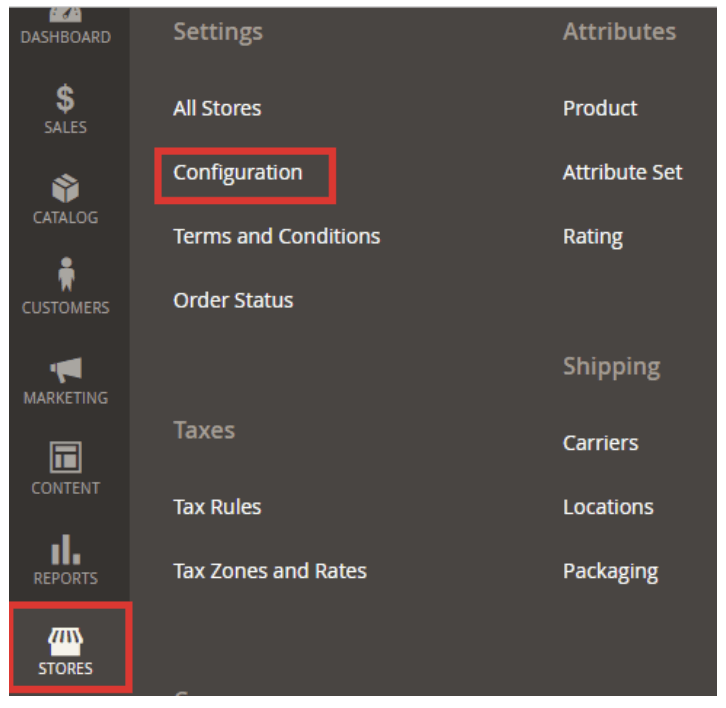The image size is (726, 708).
Task: Open the Sales dollar icon
Action: click(65, 99)
